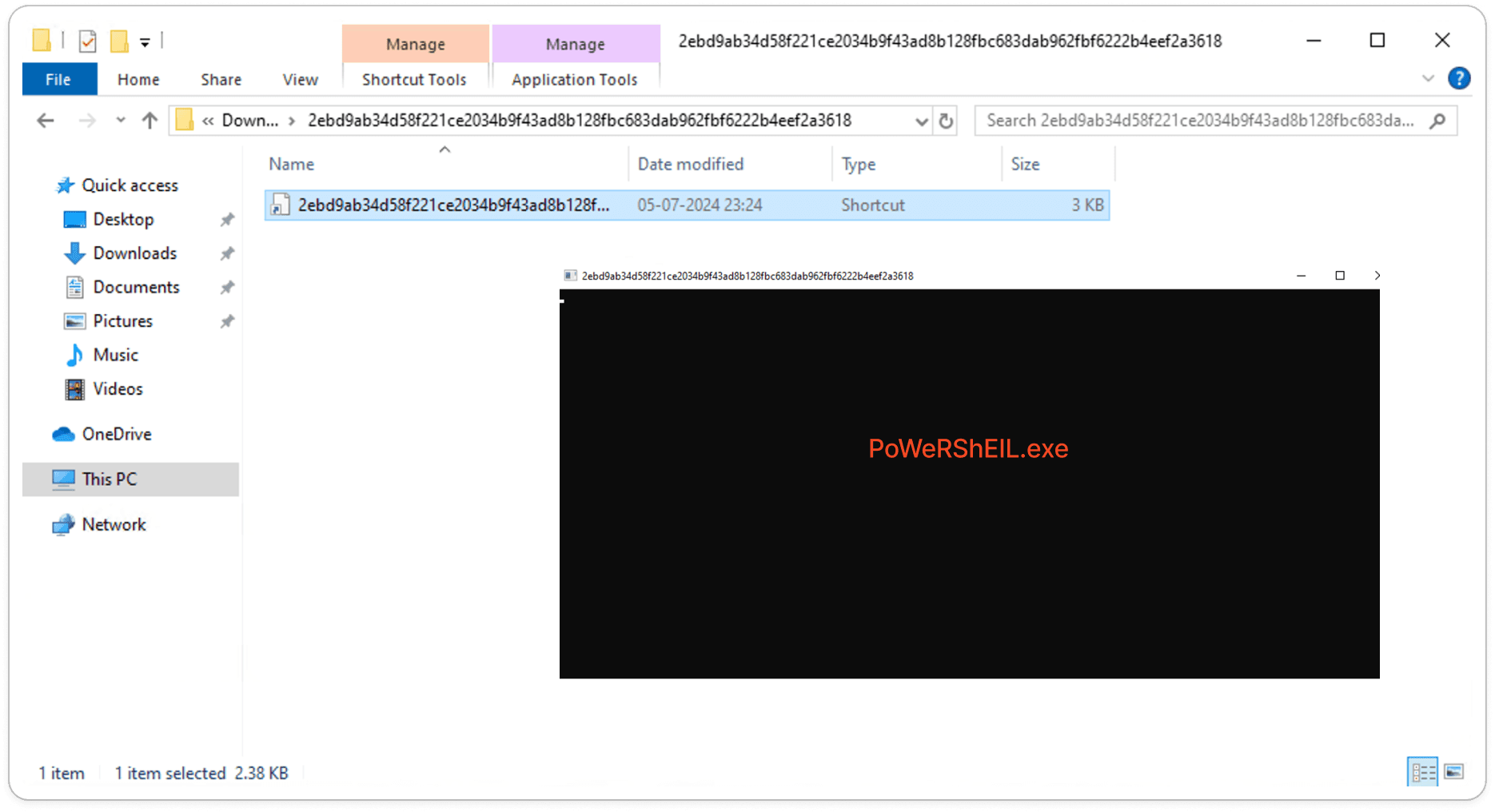Open Documents in the navigation pane
The image size is (1495, 812).
(136, 287)
